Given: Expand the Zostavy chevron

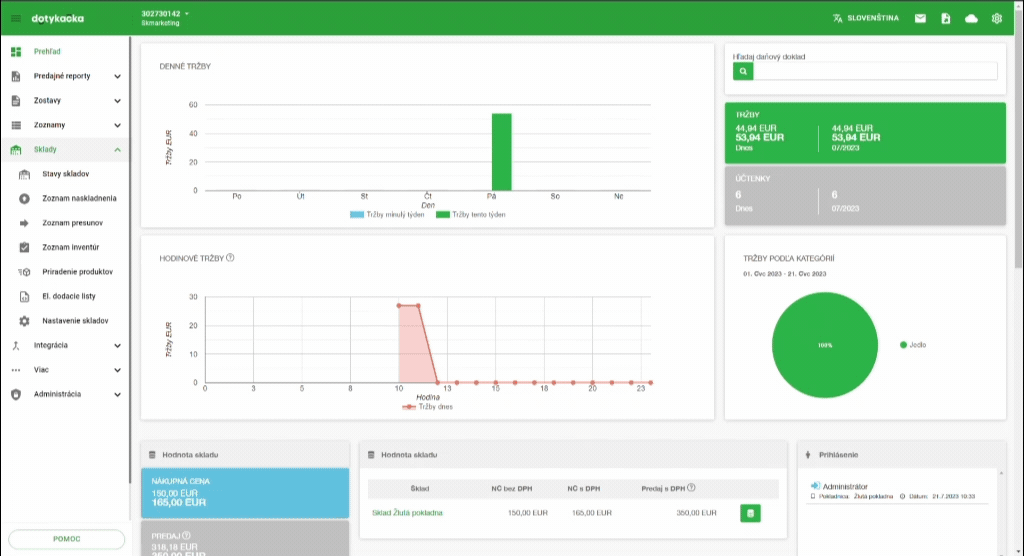Looking at the screenshot, I should (117, 101).
